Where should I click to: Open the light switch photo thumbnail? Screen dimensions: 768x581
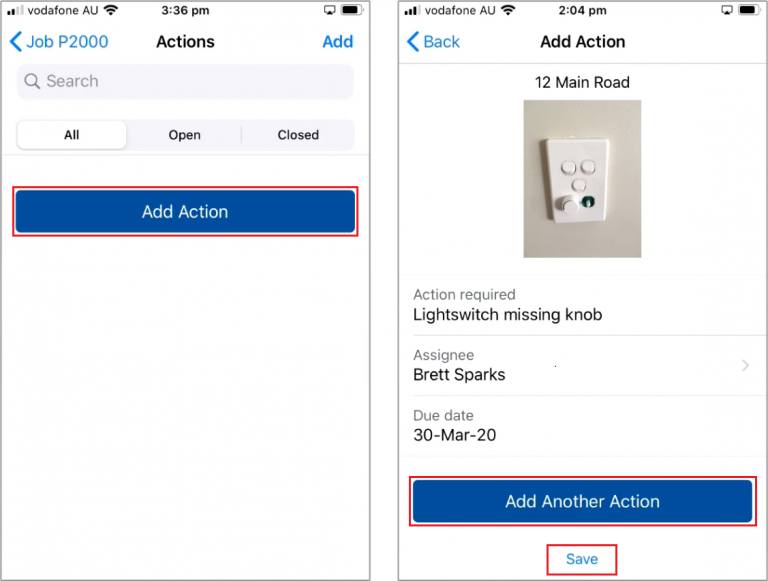[582, 179]
